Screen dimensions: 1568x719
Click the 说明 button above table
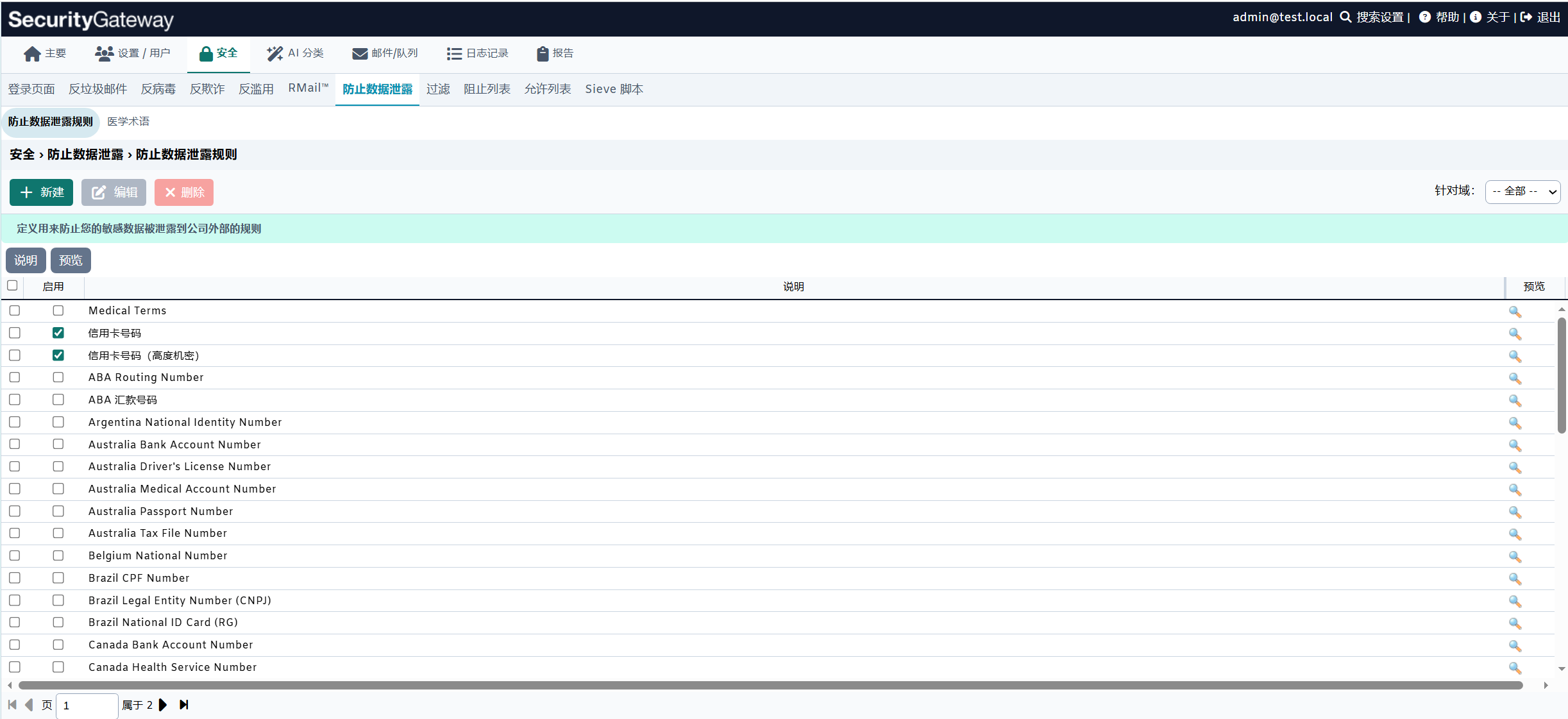[26, 260]
